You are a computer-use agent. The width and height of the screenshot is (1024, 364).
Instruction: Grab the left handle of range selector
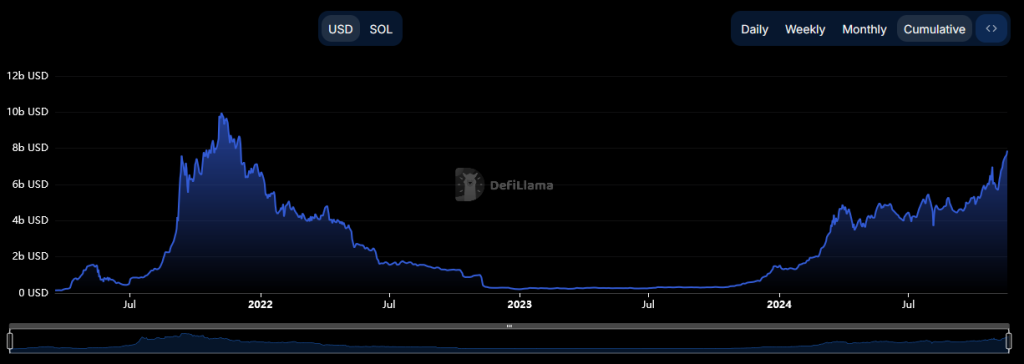(x=10, y=341)
